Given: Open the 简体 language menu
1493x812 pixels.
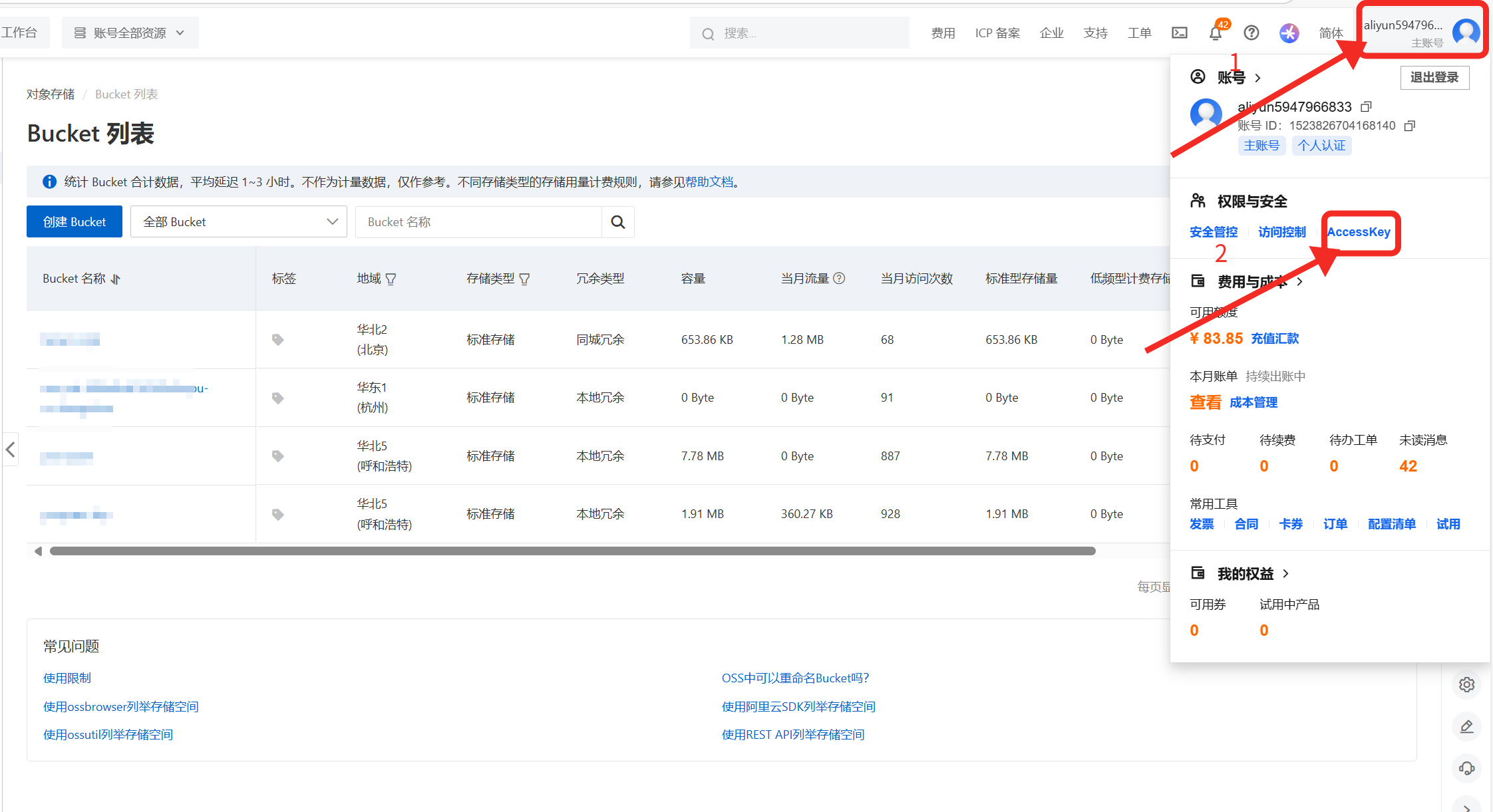Looking at the screenshot, I should [x=1331, y=32].
